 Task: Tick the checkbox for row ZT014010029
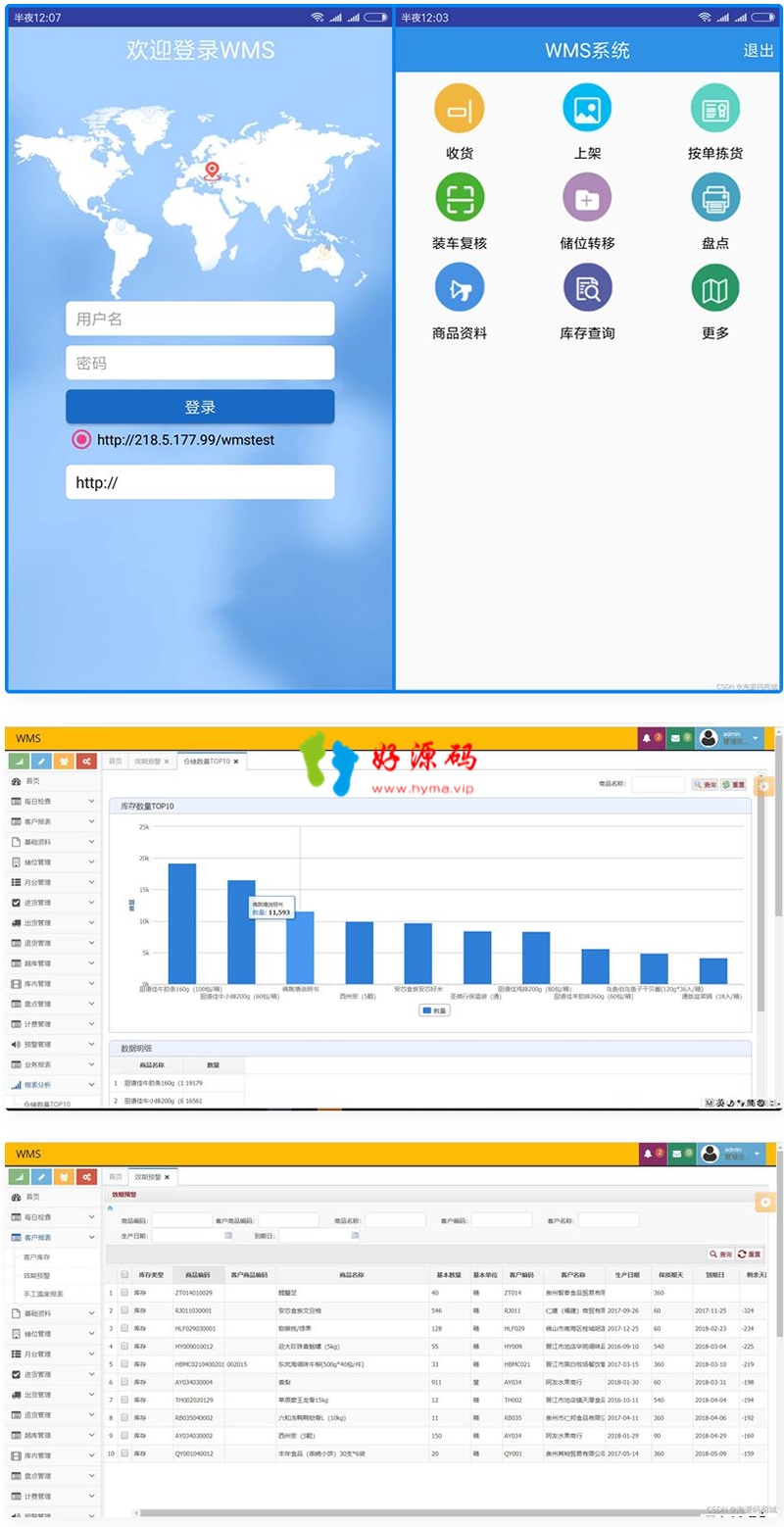pos(124,1293)
